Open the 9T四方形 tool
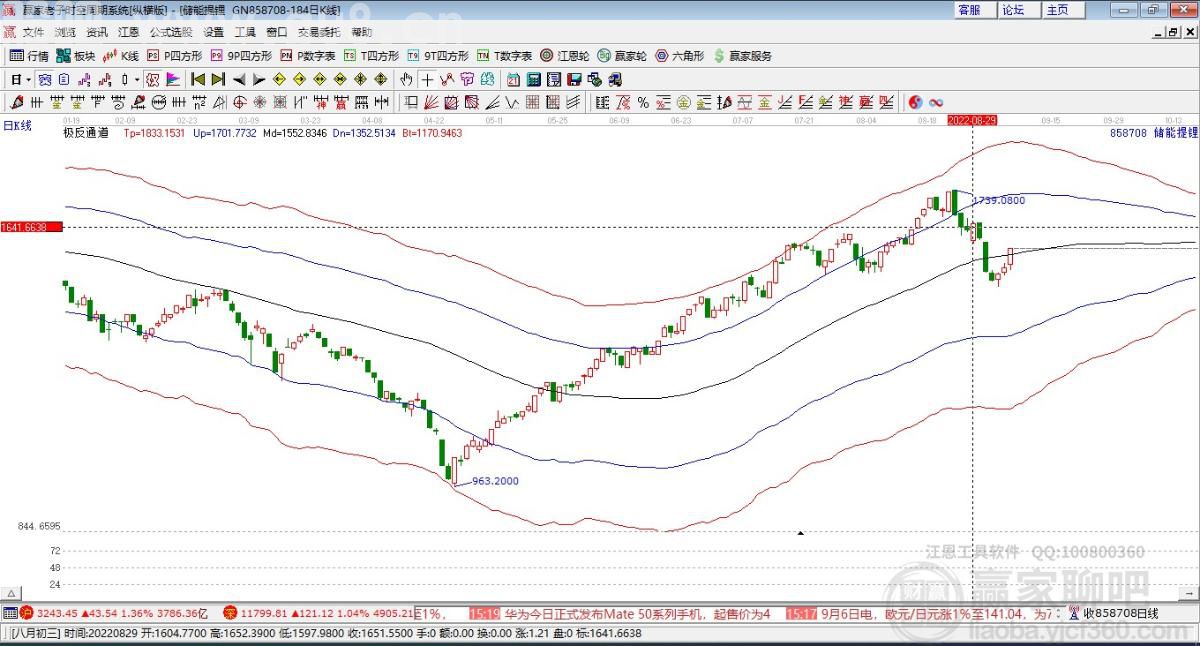 (x=438, y=56)
